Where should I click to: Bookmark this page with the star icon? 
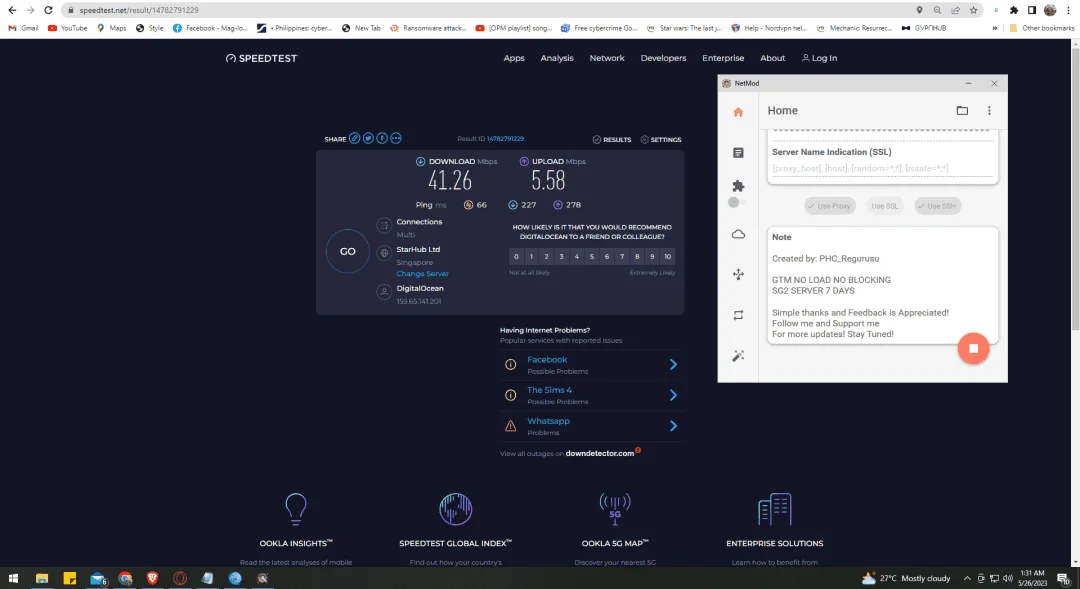click(973, 10)
